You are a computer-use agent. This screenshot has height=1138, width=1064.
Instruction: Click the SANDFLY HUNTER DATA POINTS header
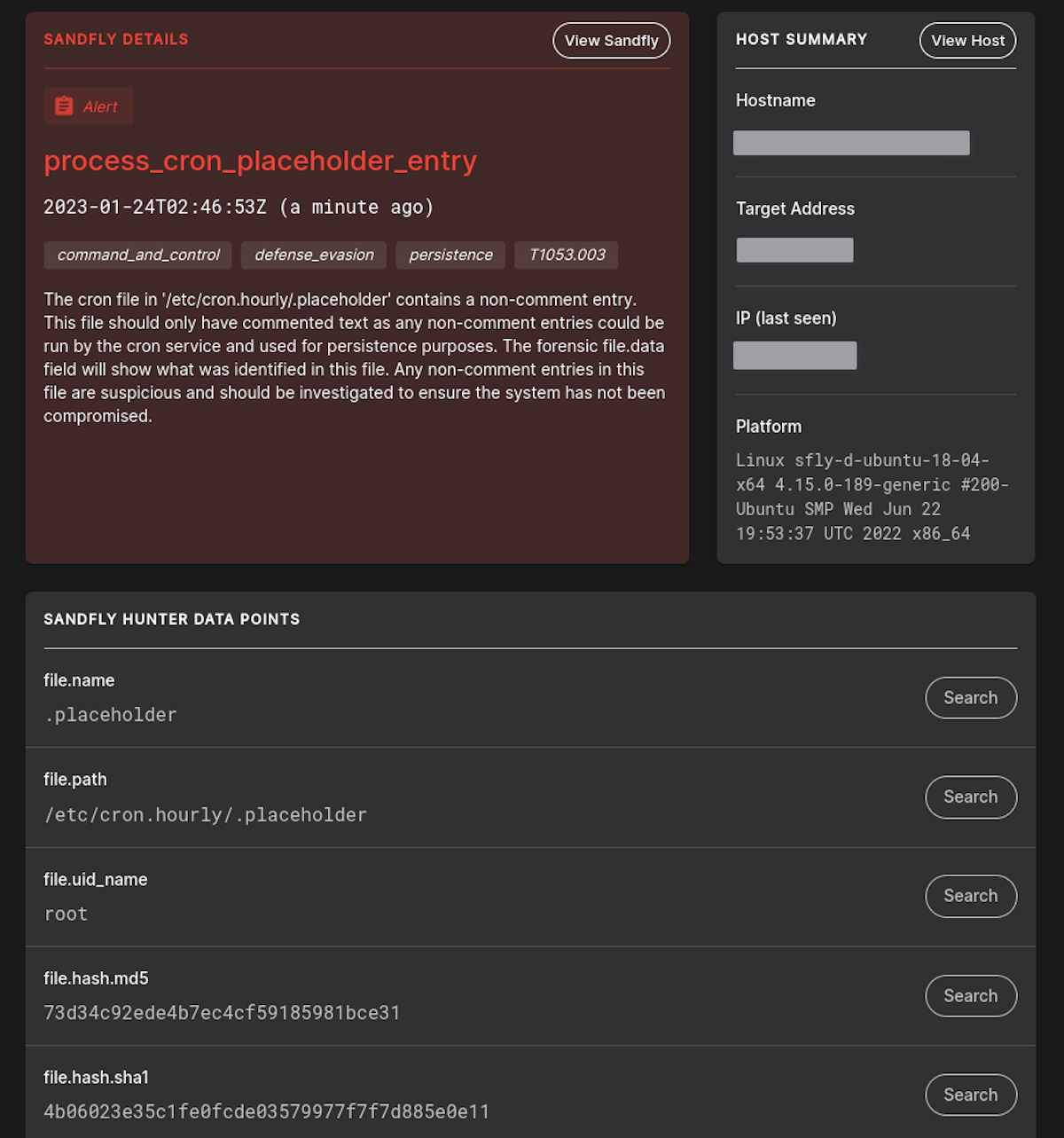pos(171,619)
